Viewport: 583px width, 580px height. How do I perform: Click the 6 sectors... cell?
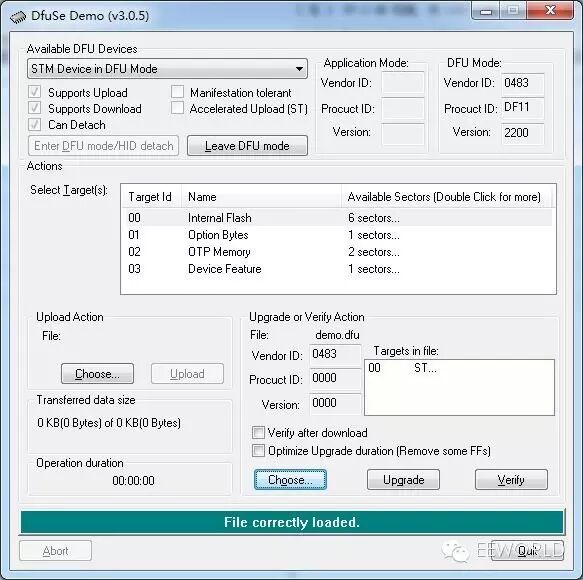(374, 218)
